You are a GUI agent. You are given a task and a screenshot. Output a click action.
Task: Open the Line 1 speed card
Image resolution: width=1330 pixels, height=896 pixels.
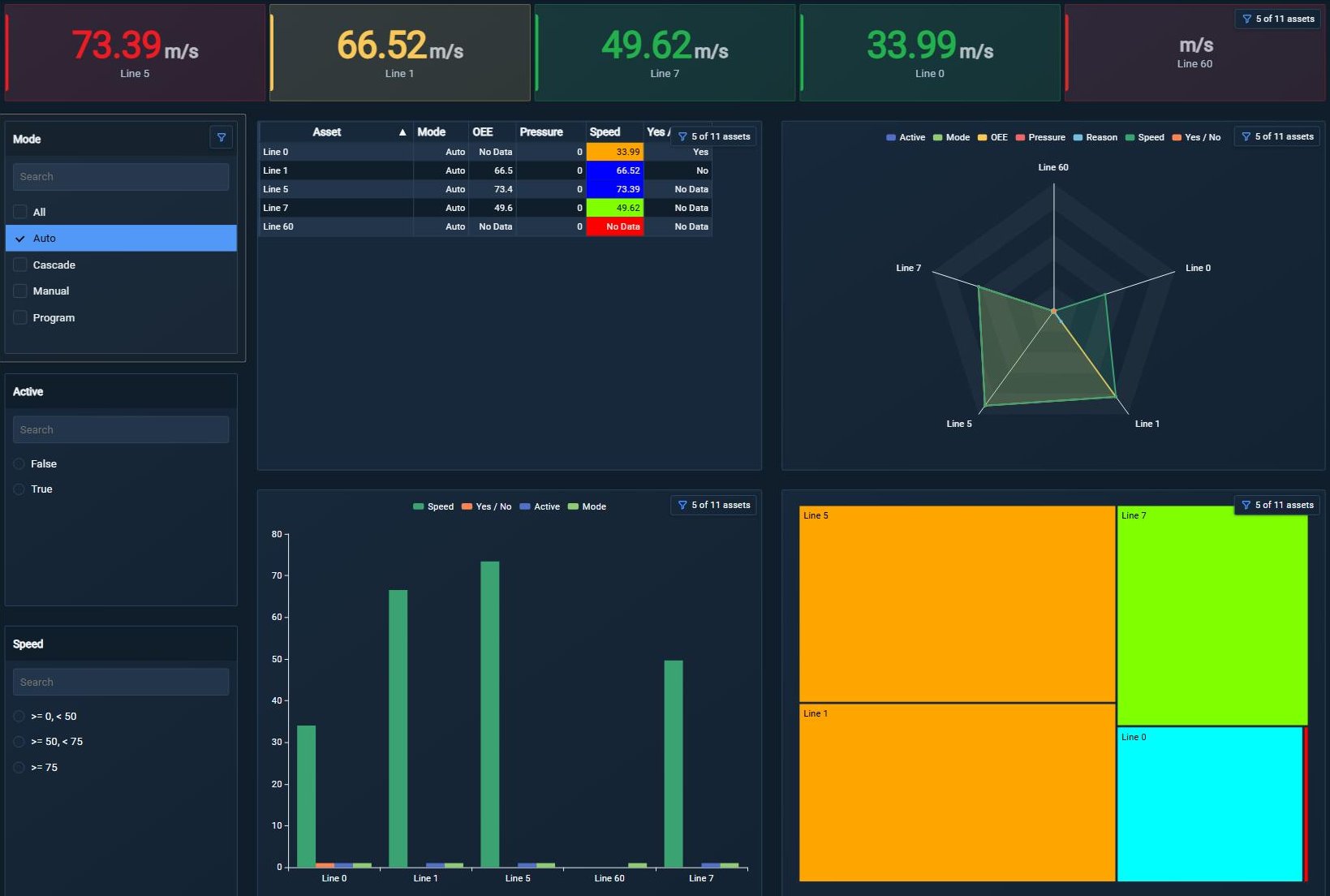(400, 53)
